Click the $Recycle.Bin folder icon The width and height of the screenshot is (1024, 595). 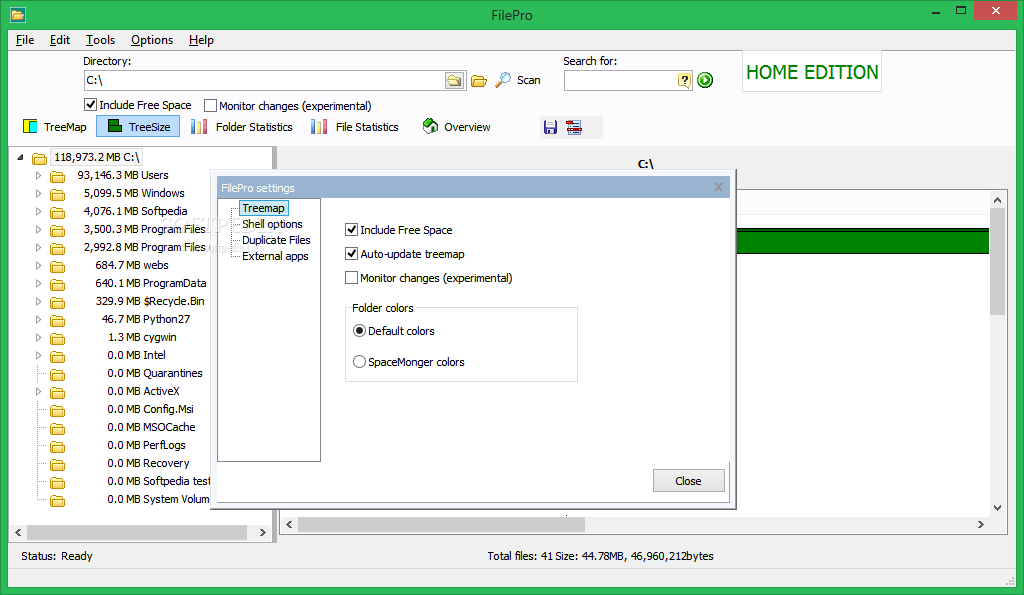tap(57, 302)
